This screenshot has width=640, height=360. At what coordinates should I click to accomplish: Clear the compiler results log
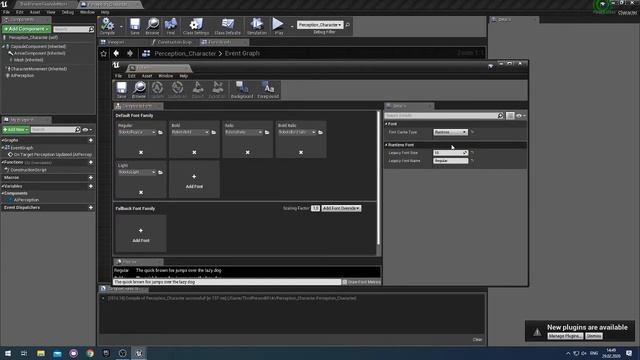(x=477, y=340)
